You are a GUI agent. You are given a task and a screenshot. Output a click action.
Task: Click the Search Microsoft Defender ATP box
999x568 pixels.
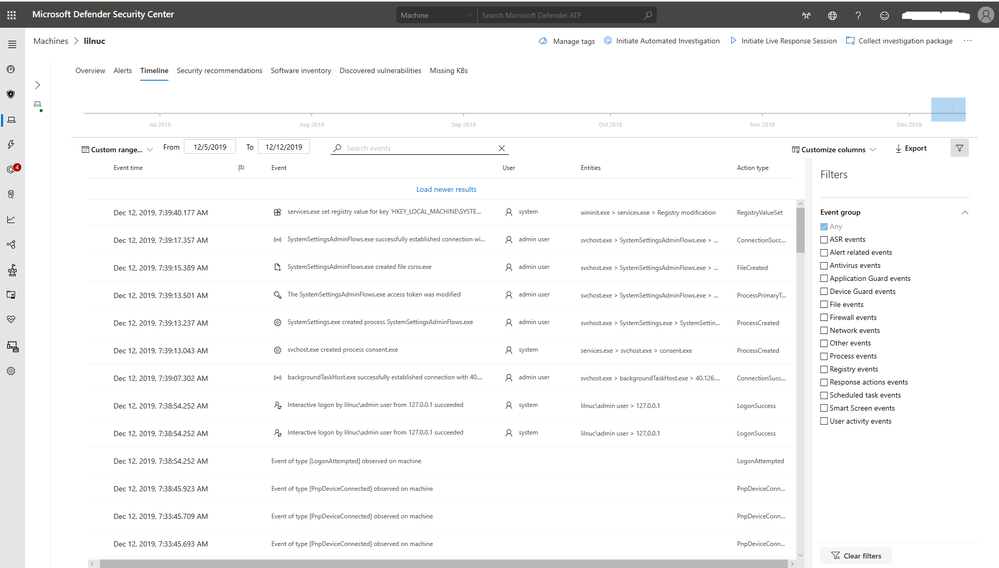point(567,15)
